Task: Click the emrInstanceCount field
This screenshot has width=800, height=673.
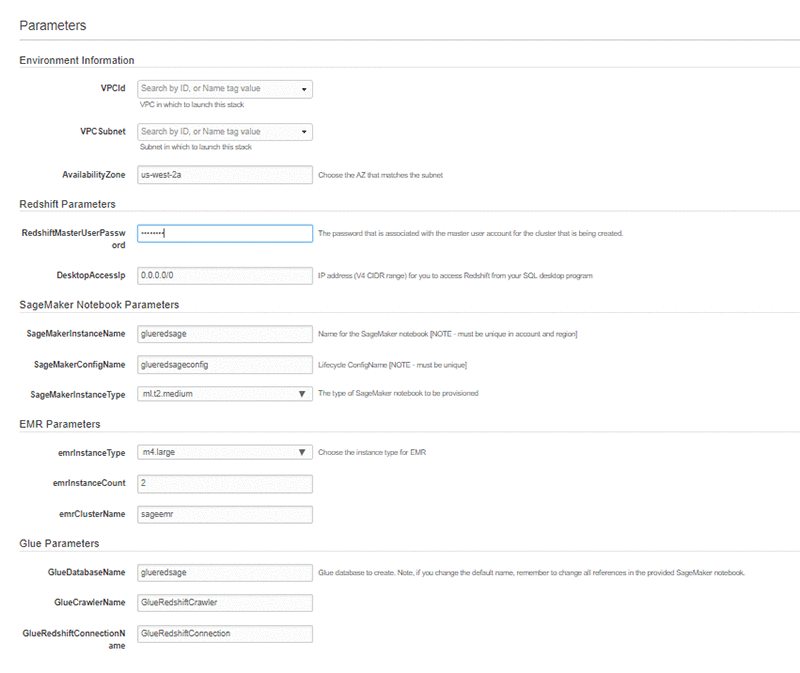Action: pyautogui.click(x=224, y=484)
